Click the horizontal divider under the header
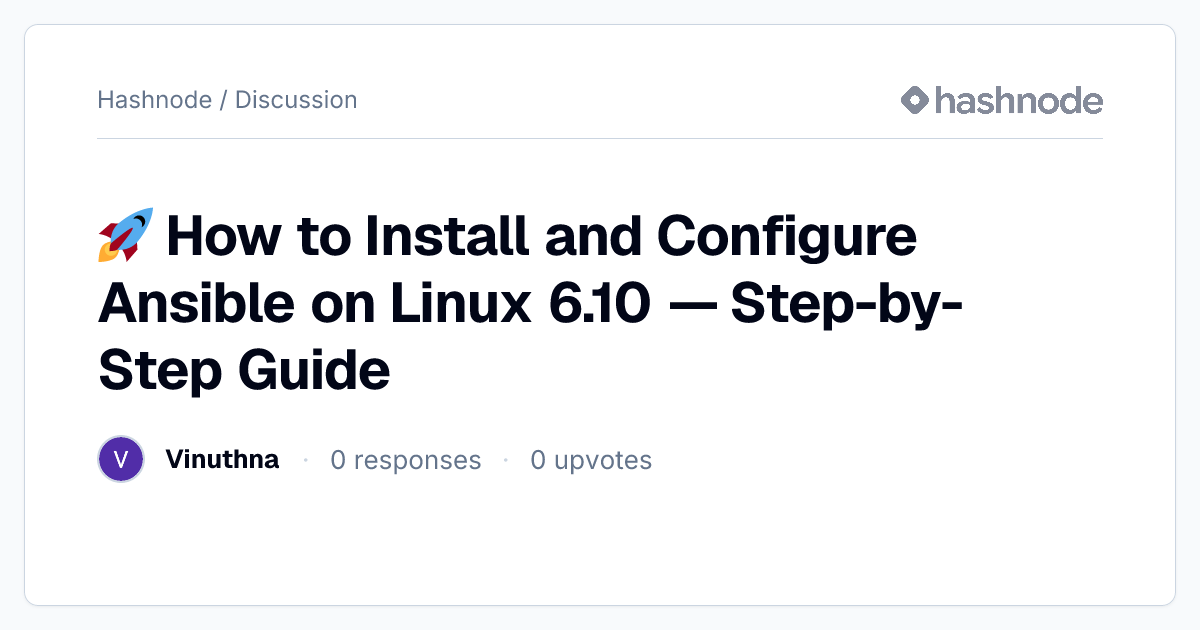The width and height of the screenshot is (1200, 630). (x=600, y=138)
